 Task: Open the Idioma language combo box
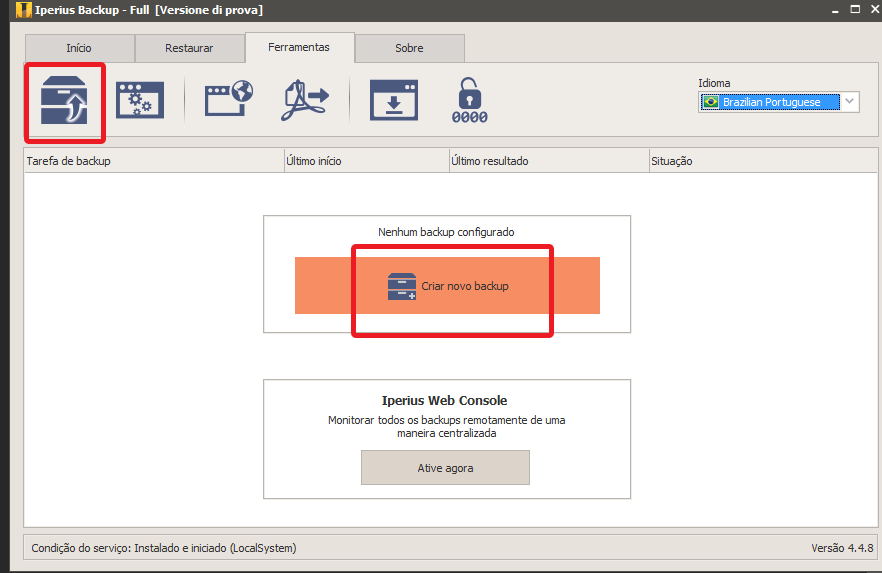[778, 102]
